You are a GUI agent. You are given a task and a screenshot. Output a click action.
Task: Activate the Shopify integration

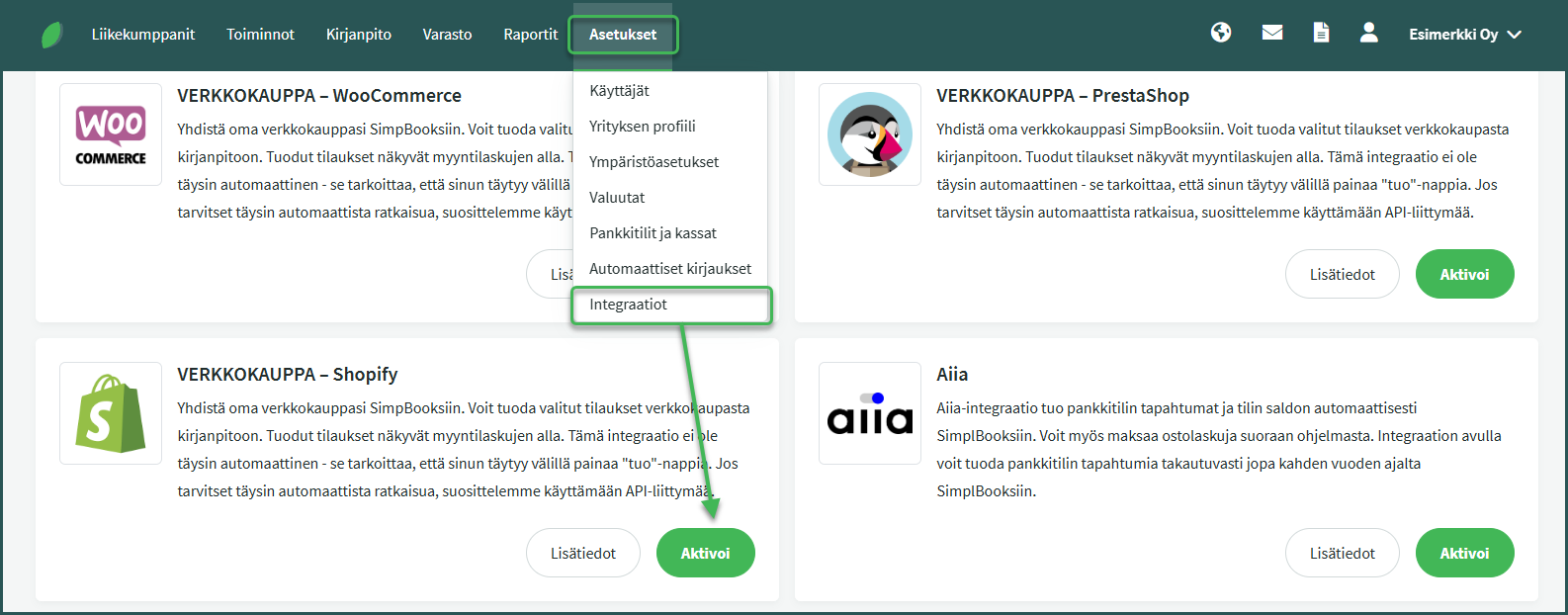click(x=705, y=553)
